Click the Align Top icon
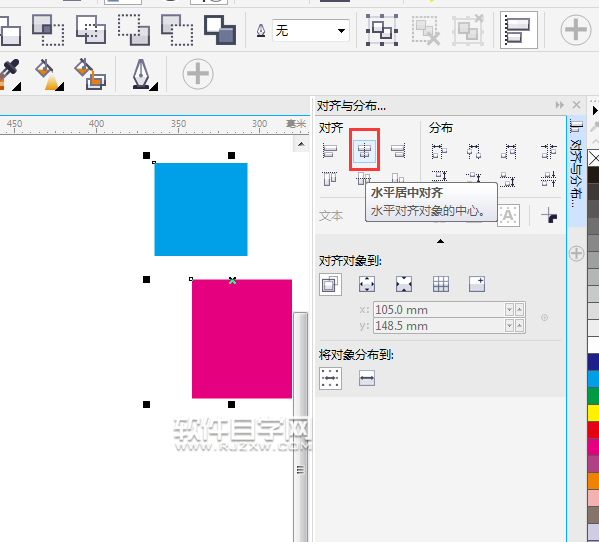This screenshot has height=542, width=599. click(330, 178)
